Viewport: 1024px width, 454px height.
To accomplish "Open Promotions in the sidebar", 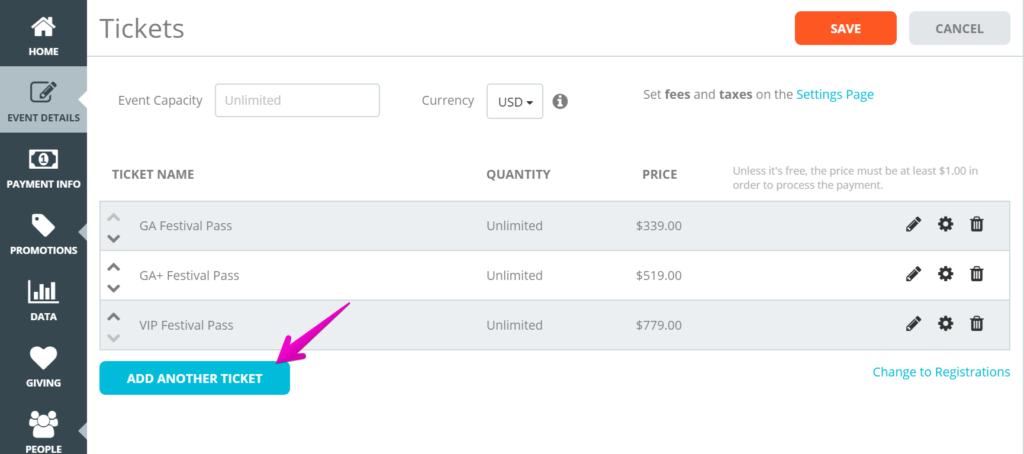I will pos(43,233).
